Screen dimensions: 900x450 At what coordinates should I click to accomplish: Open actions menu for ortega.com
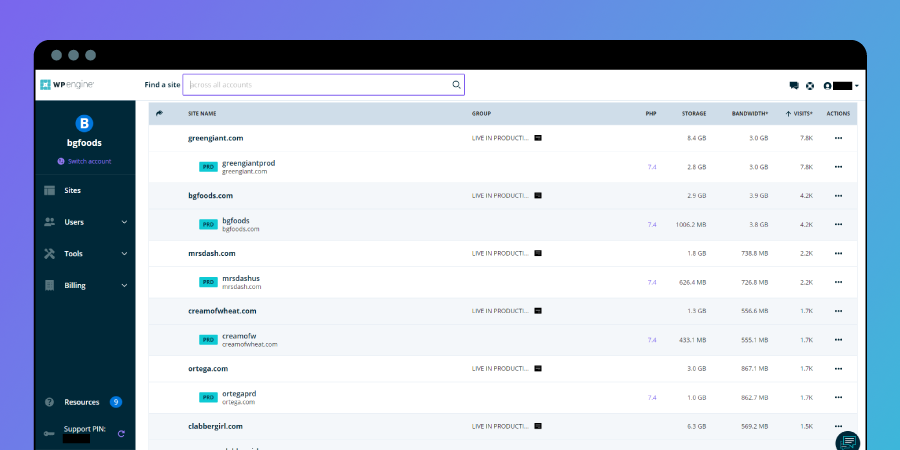[x=838, y=368]
